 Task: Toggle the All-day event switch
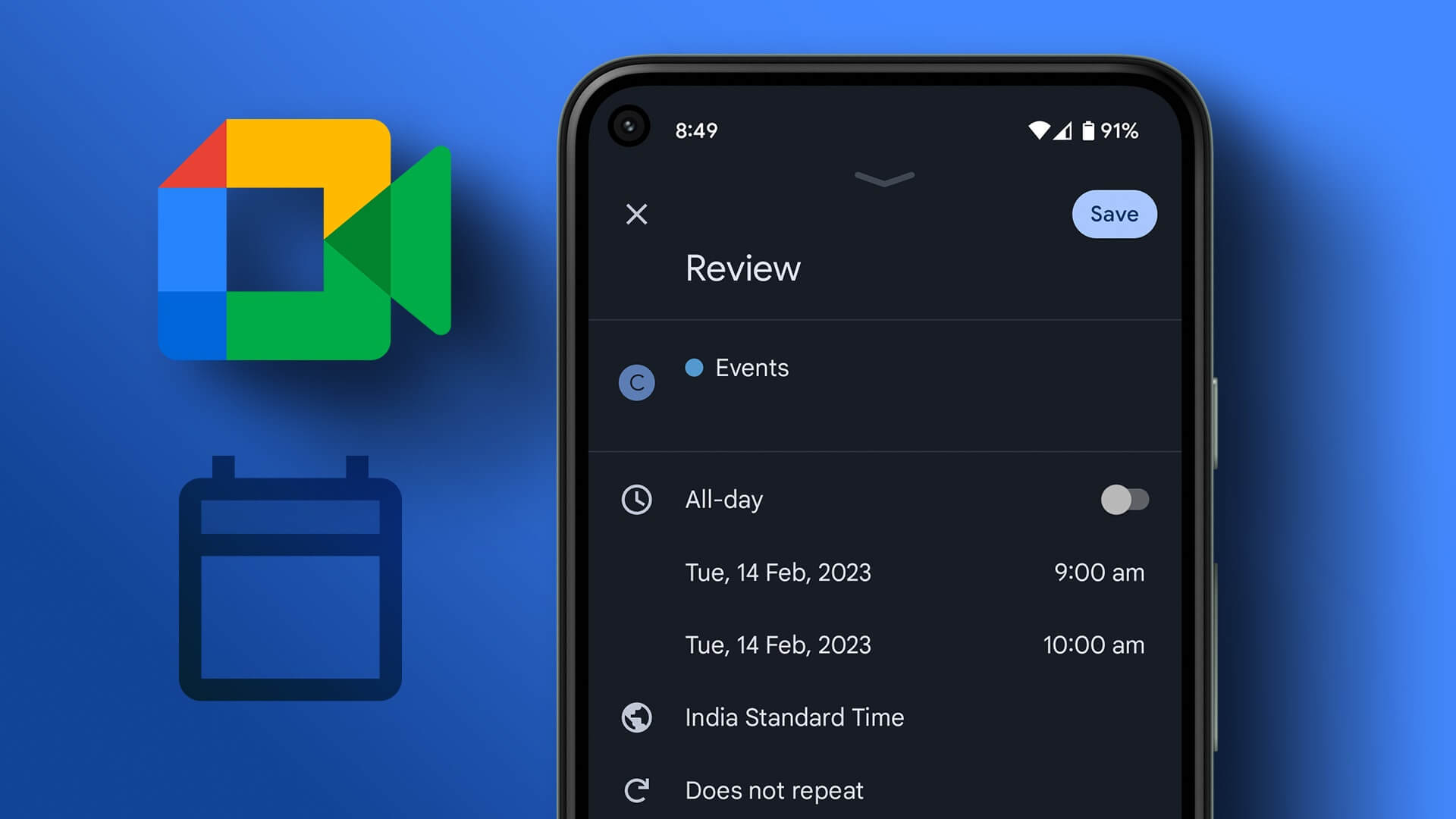click(1122, 498)
